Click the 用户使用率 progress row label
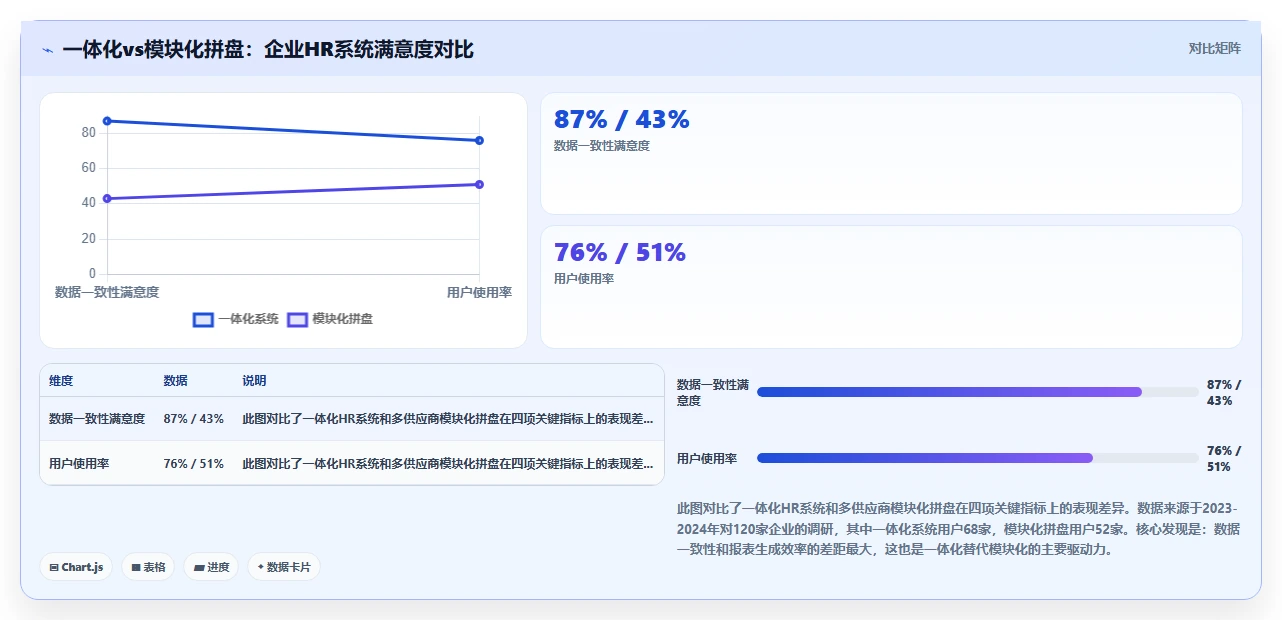 click(707, 458)
